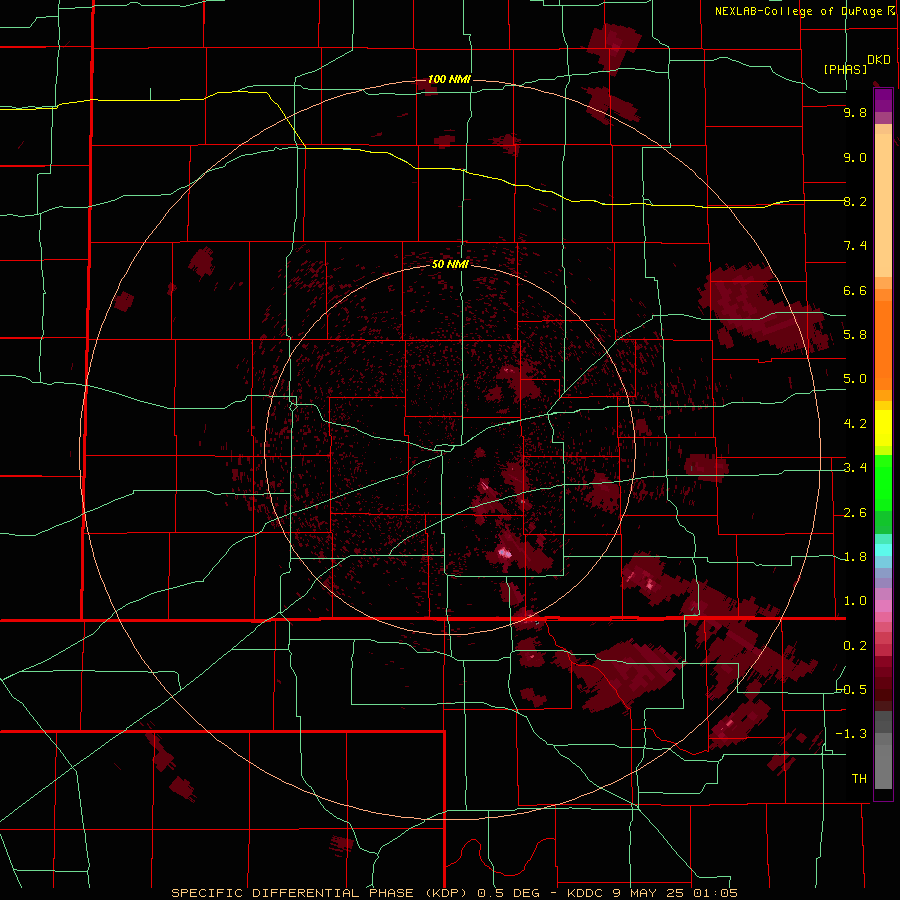Click the 7.4 value on color scale
Viewport: 900px width, 900px height.
[x=855, y=246]
